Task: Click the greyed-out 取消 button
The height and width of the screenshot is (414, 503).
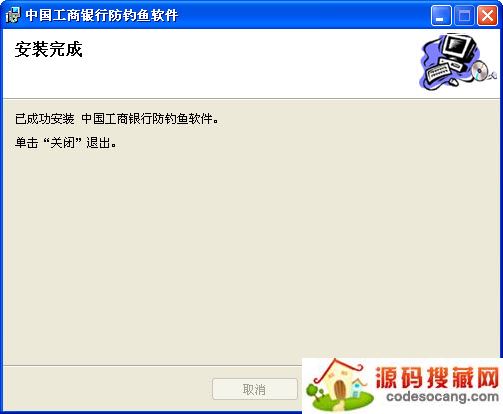Action: coord(255,389)
